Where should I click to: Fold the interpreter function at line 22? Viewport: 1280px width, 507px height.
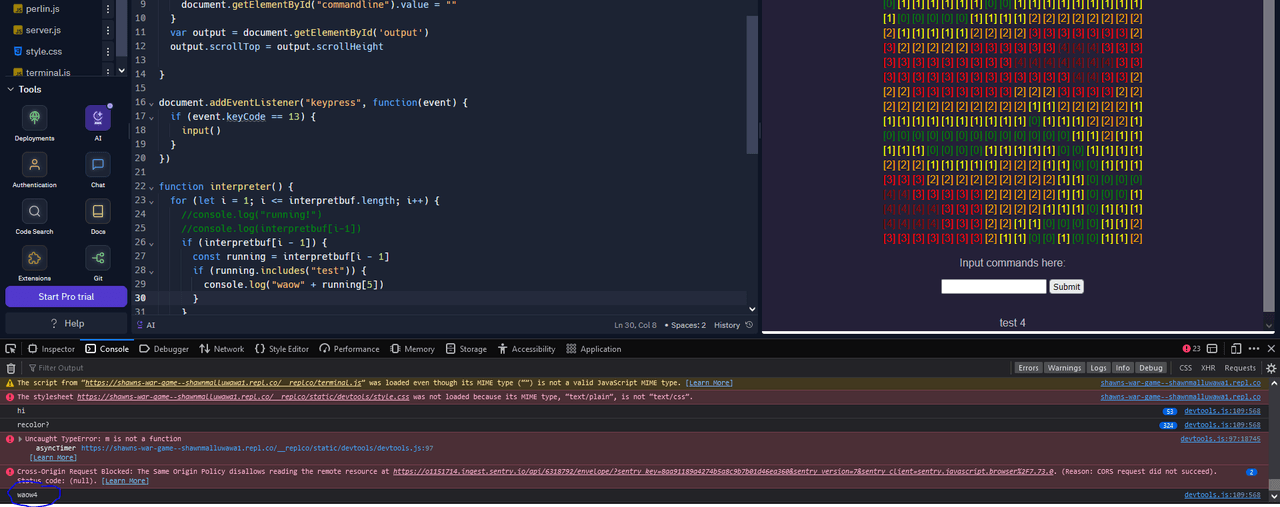click(151, 187)
